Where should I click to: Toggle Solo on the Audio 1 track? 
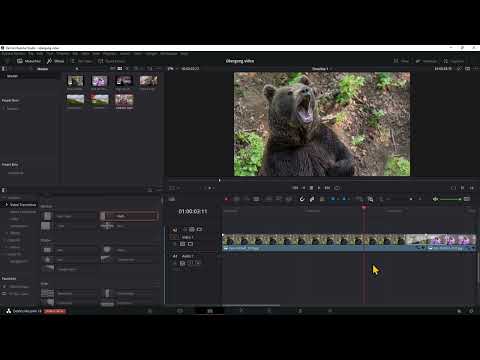(x=190, y=263)
